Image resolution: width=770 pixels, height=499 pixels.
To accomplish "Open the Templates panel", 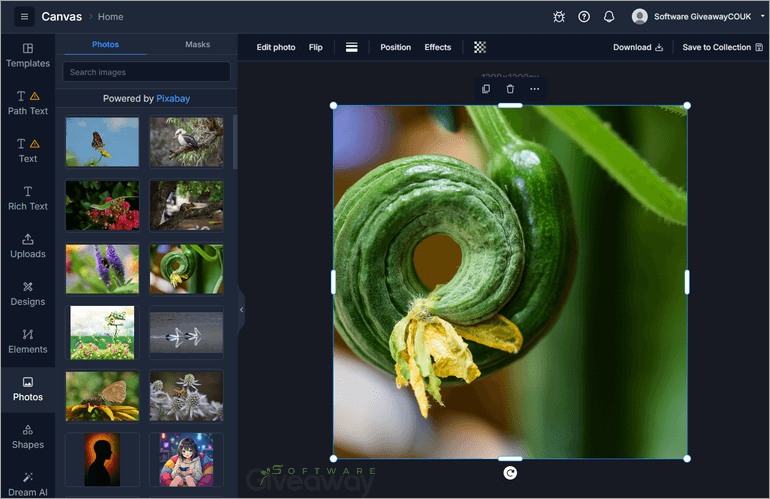I will point(28,56).
